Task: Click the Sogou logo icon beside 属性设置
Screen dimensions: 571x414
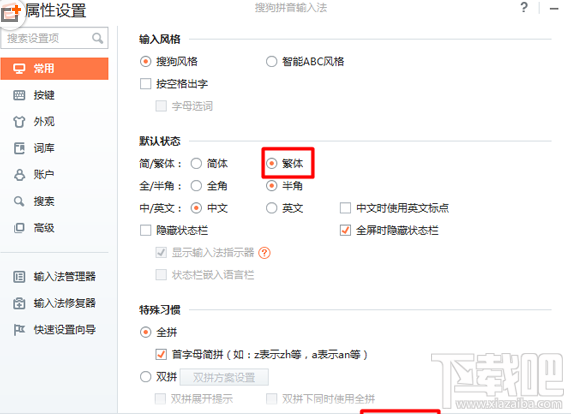Action: [10, 12]
